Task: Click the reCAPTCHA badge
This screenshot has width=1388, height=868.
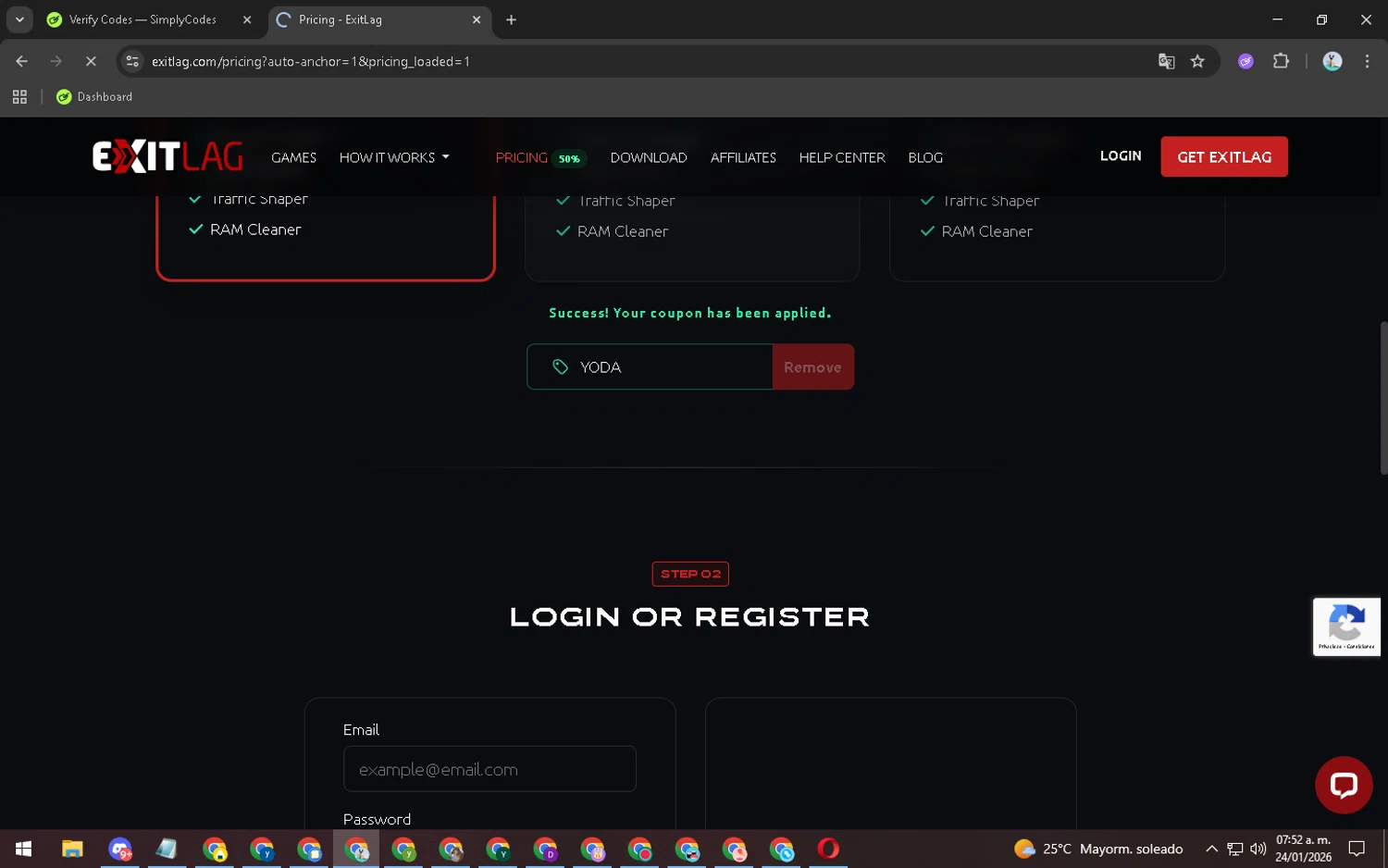Action: (x=1346, y=626)
